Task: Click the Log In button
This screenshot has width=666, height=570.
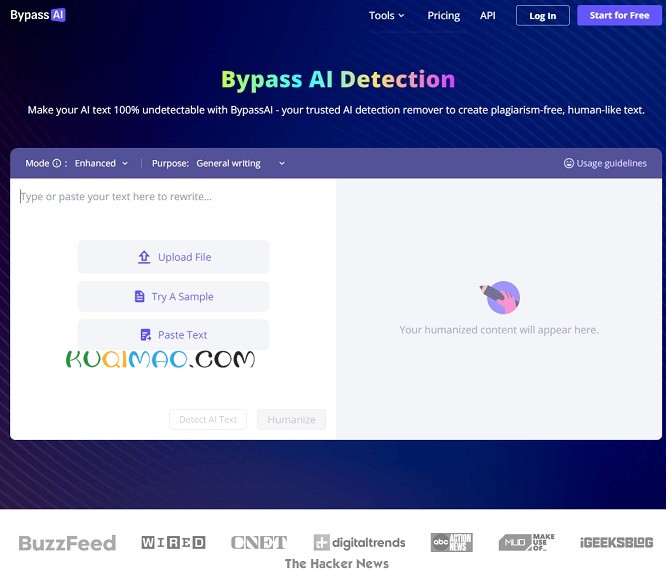Action: click(542, 16)
